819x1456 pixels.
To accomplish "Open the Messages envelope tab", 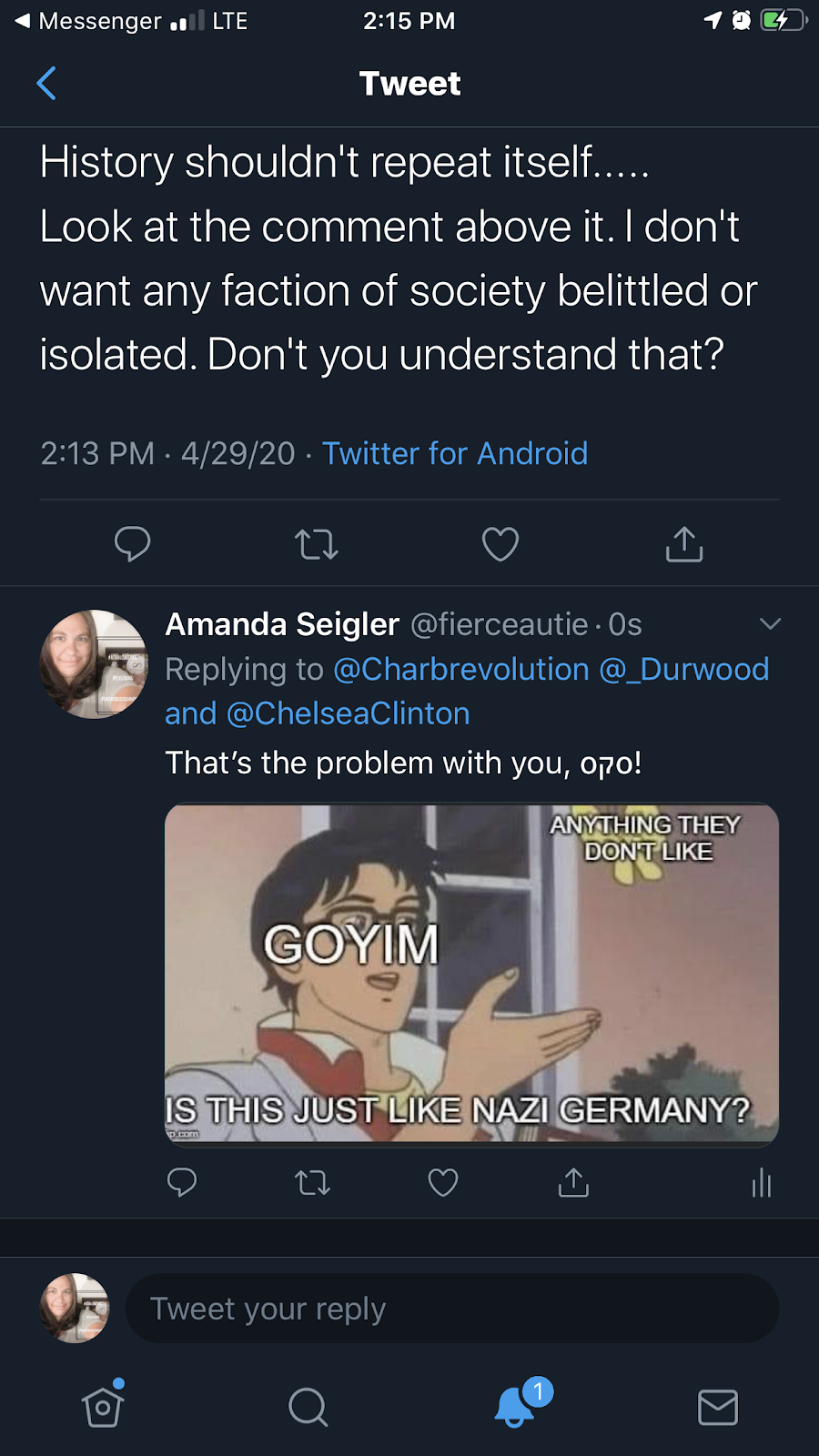I will [717, 1407].
